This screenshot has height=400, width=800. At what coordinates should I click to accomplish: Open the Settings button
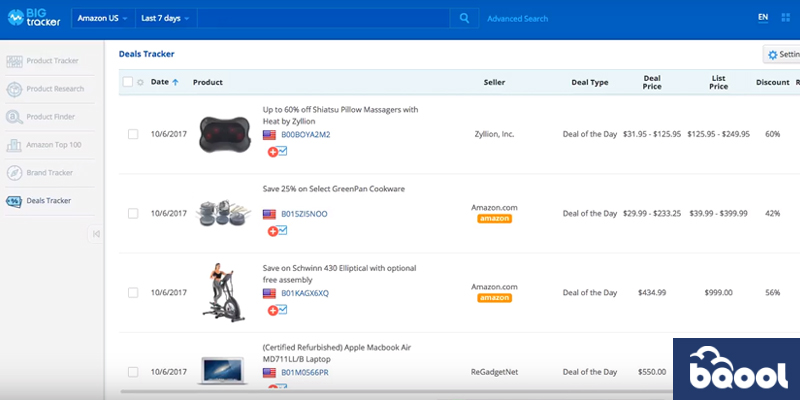[x=782, y=55]
